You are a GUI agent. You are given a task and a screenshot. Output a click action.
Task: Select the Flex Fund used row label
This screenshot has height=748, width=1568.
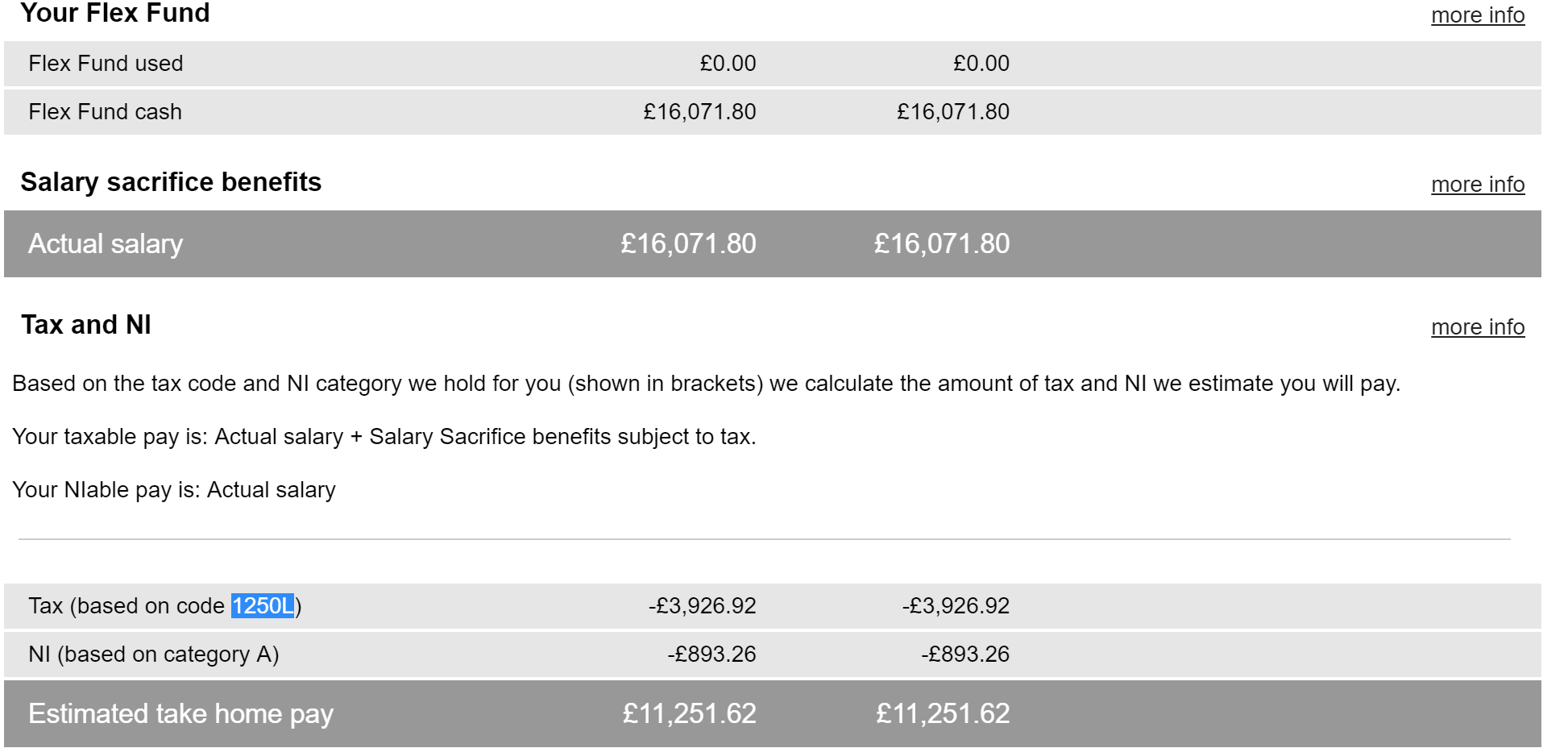point(106,64)
